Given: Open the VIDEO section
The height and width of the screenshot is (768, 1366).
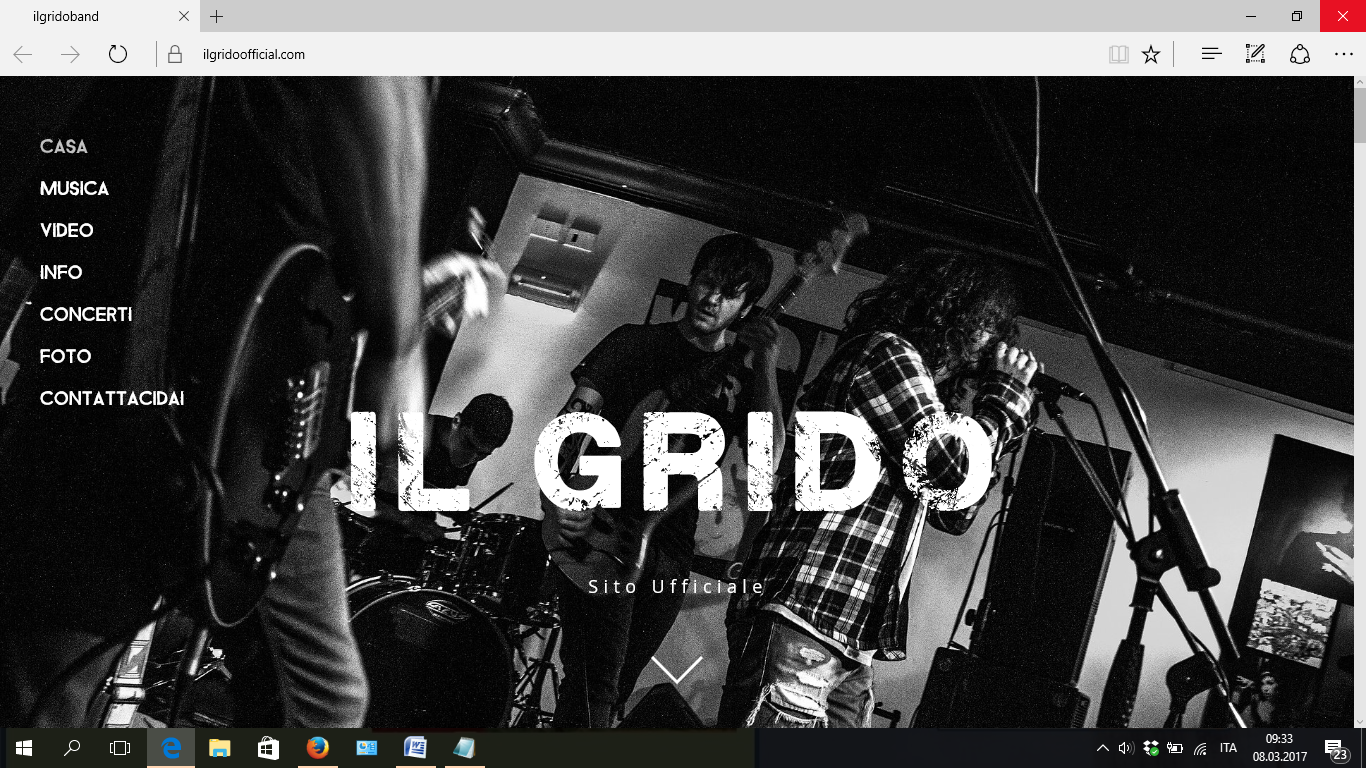Looking at the screenshot, I should point(67,230).
